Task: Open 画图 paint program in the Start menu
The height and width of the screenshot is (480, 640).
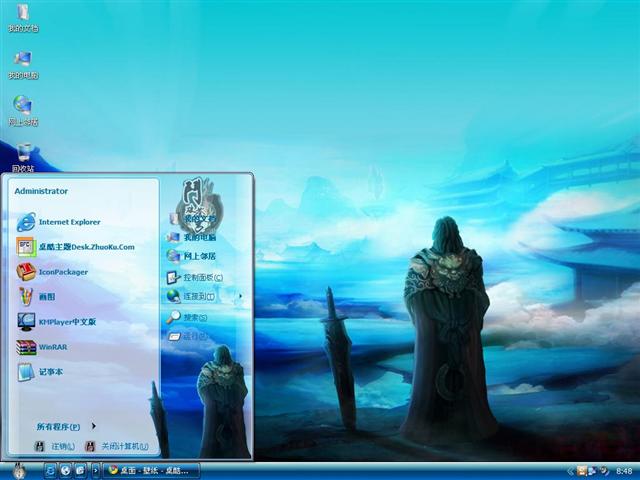Action: click(36, 297)
